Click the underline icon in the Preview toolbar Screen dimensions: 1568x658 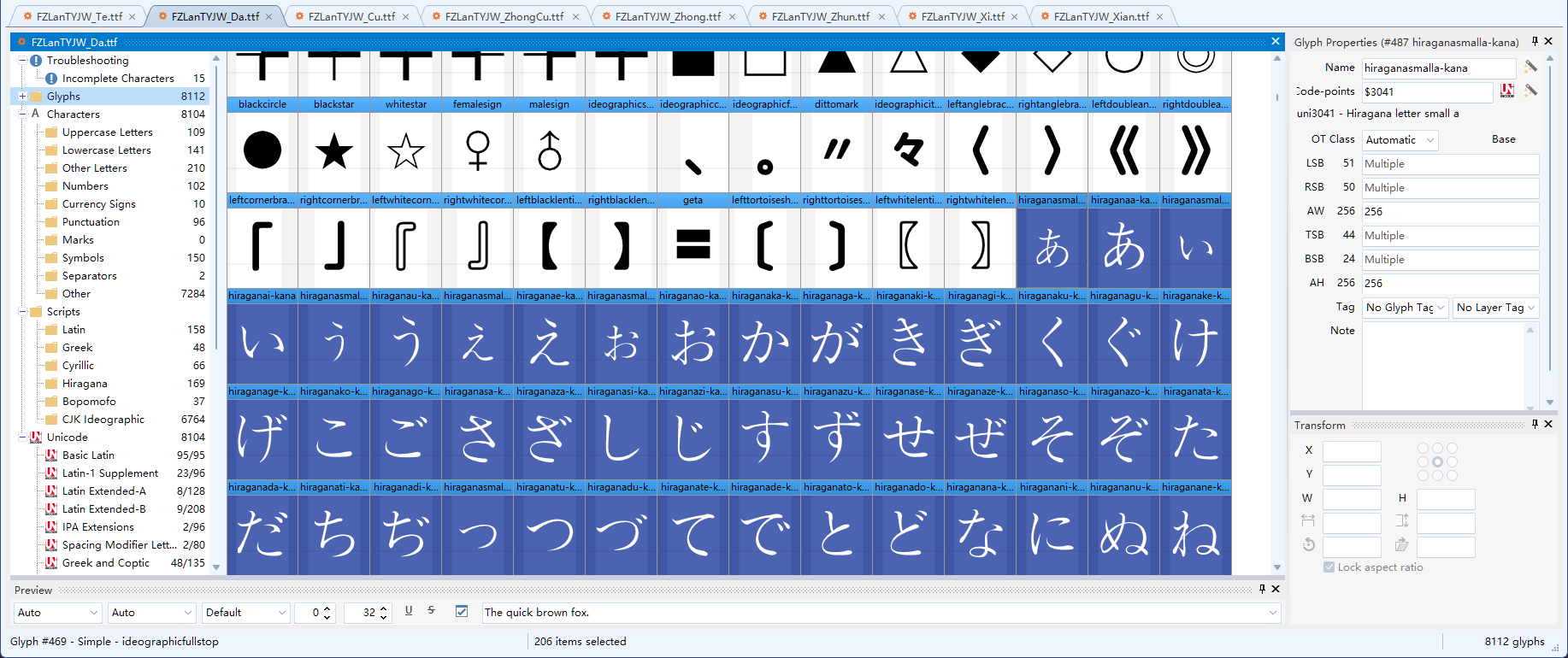point(409,611)
